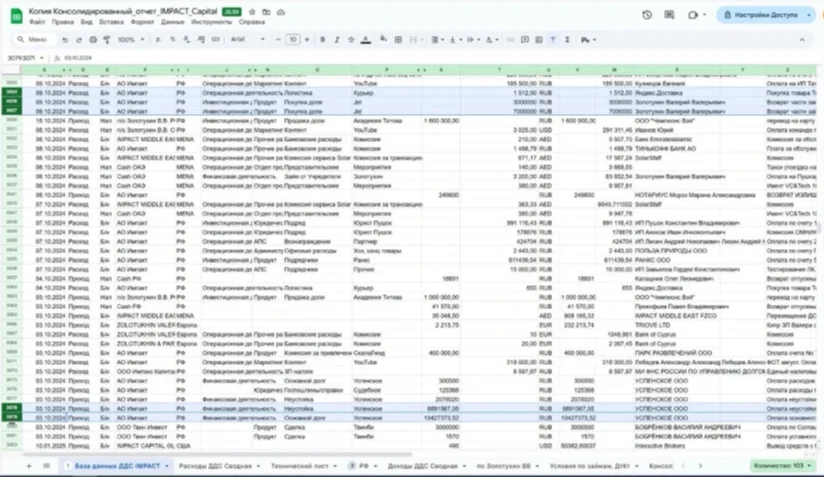The width and height of the screenshot is (824, 477).
Task: Increase the font size with plus button
Action: pyautogui.click(x=307, y=40)
